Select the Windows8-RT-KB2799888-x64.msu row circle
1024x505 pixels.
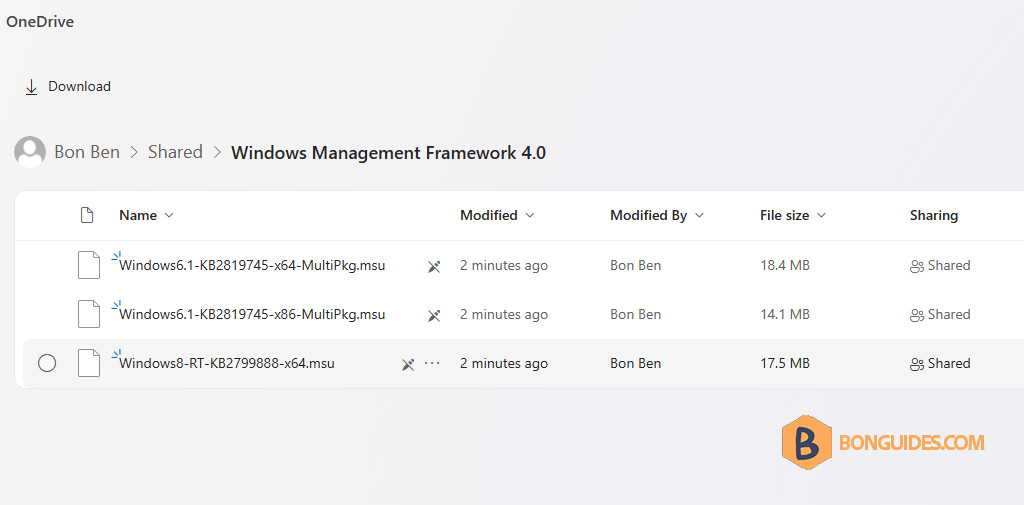coord(47,363)
